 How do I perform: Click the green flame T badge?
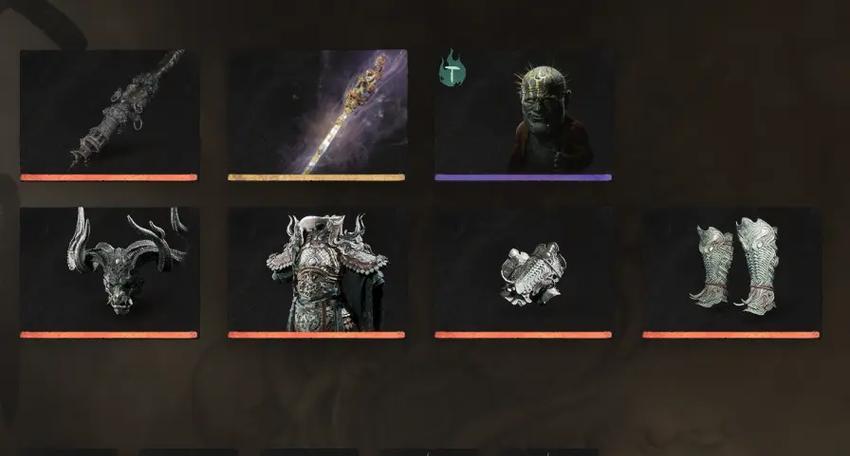point(453,68)
